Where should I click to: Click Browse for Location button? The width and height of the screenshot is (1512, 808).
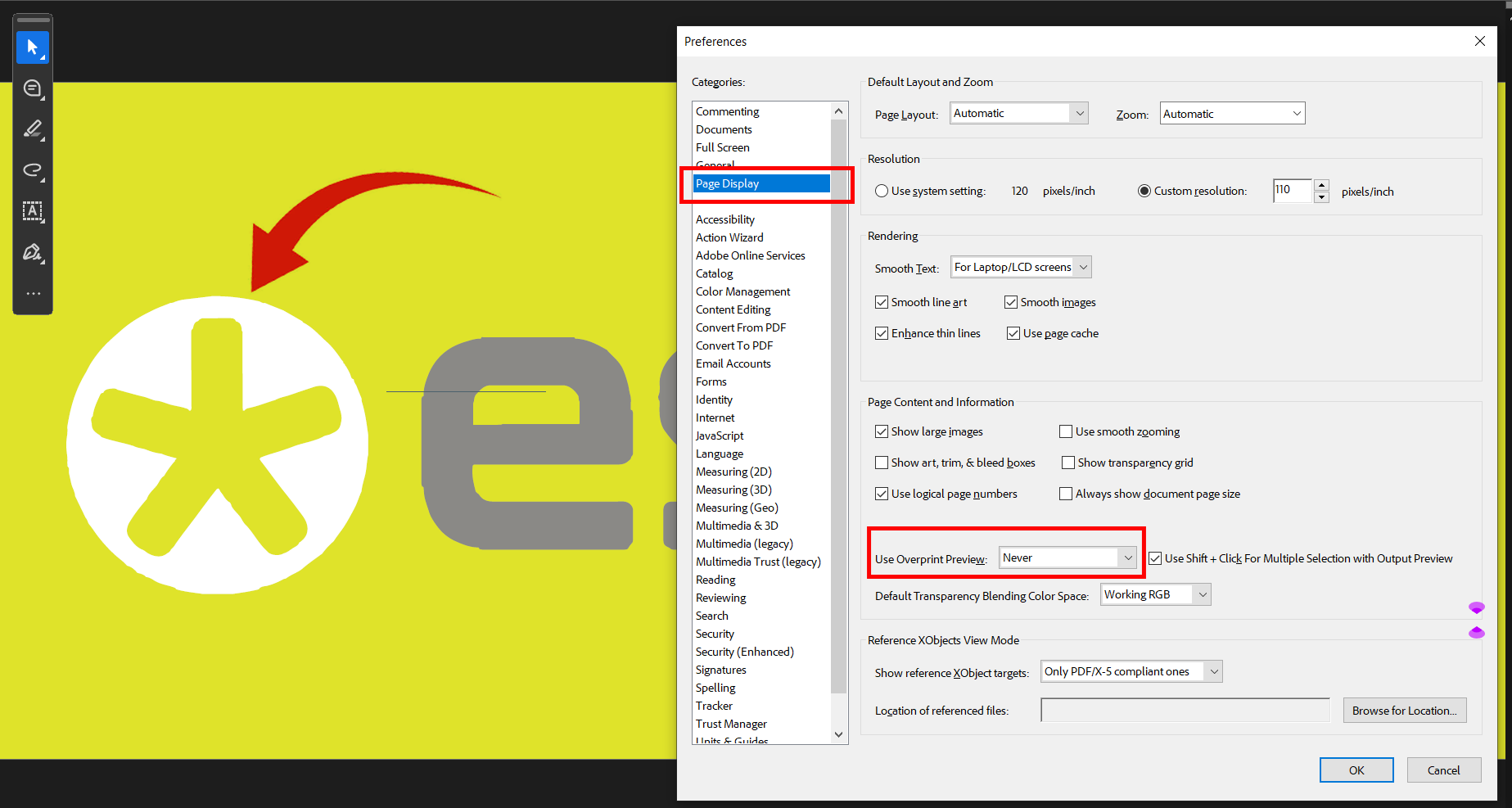point(1405,710)
